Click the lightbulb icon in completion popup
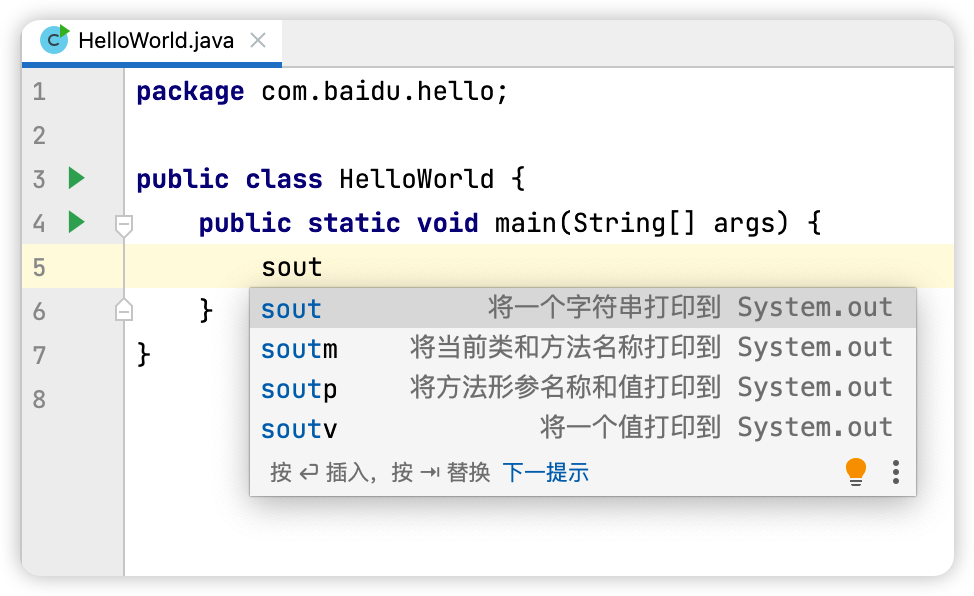 (x=856, y=471)
